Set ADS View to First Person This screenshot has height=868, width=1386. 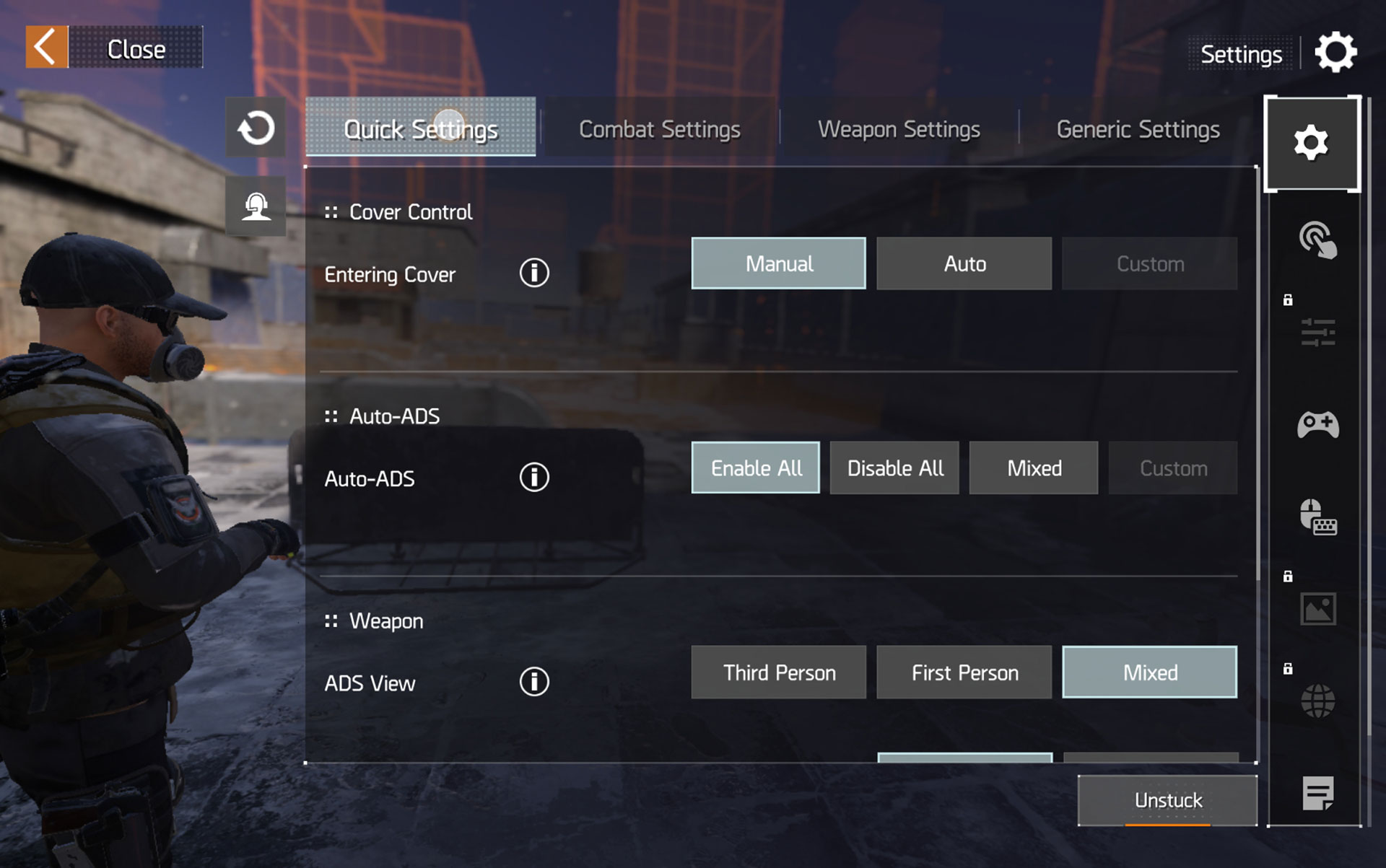tap(964, 672)
